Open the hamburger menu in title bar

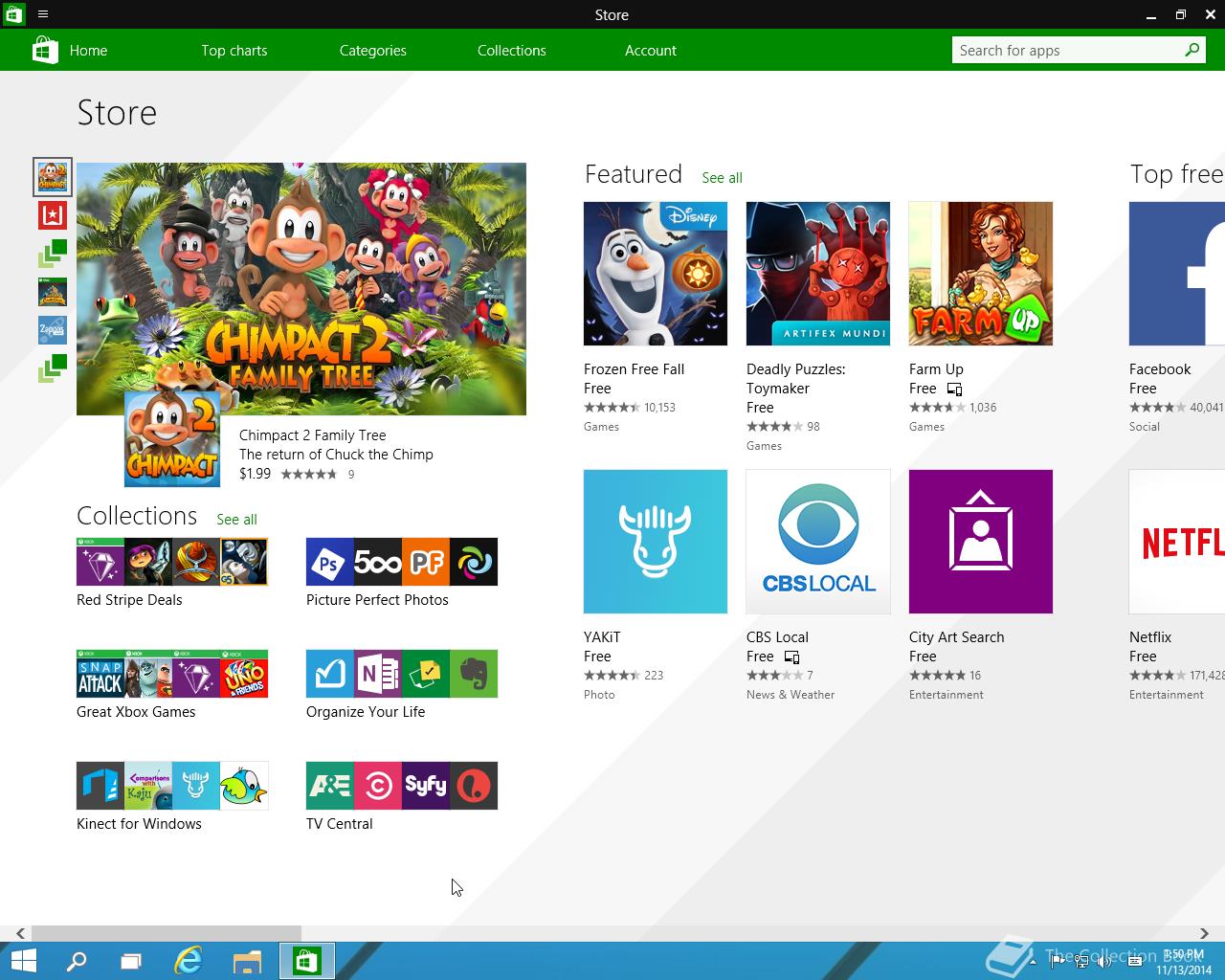pyautogui.click(x=43, y=14)
